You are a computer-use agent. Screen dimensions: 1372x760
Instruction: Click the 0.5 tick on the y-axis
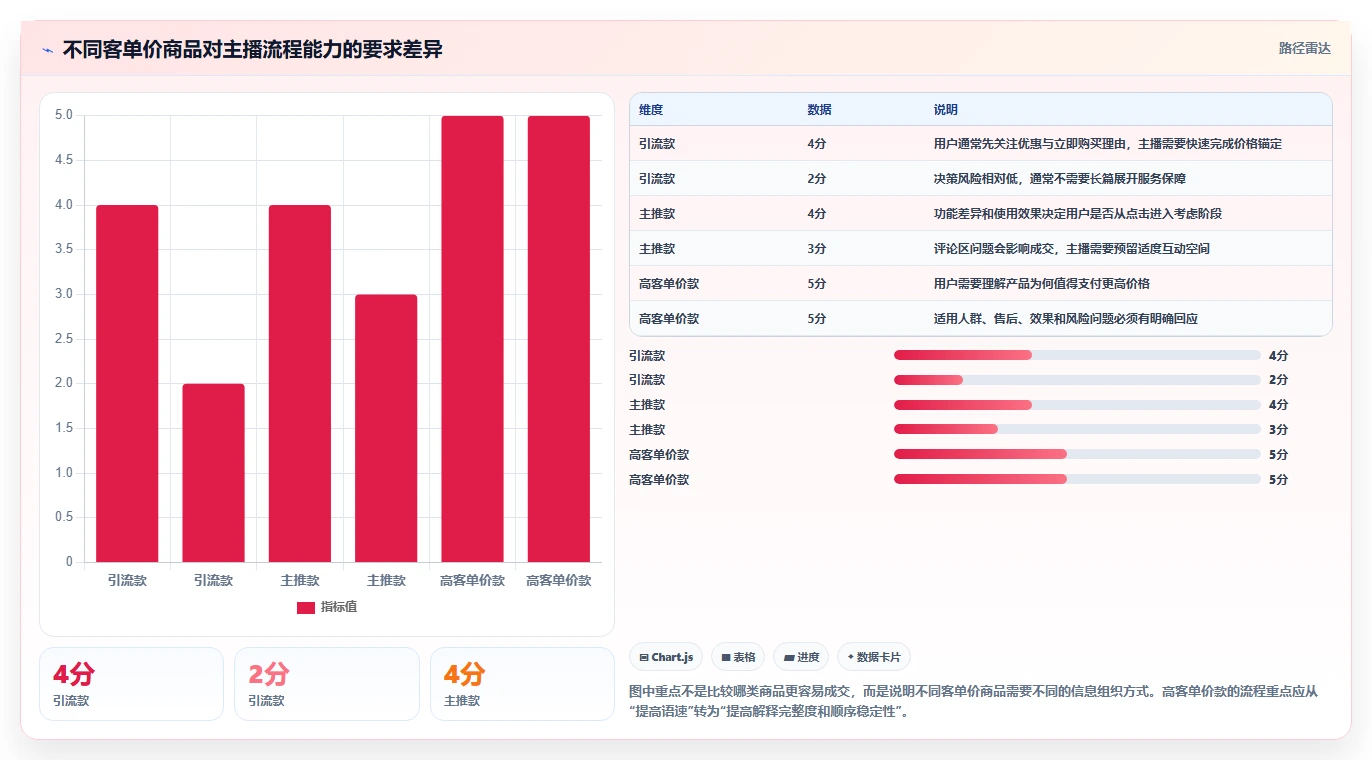coord(63,517)
